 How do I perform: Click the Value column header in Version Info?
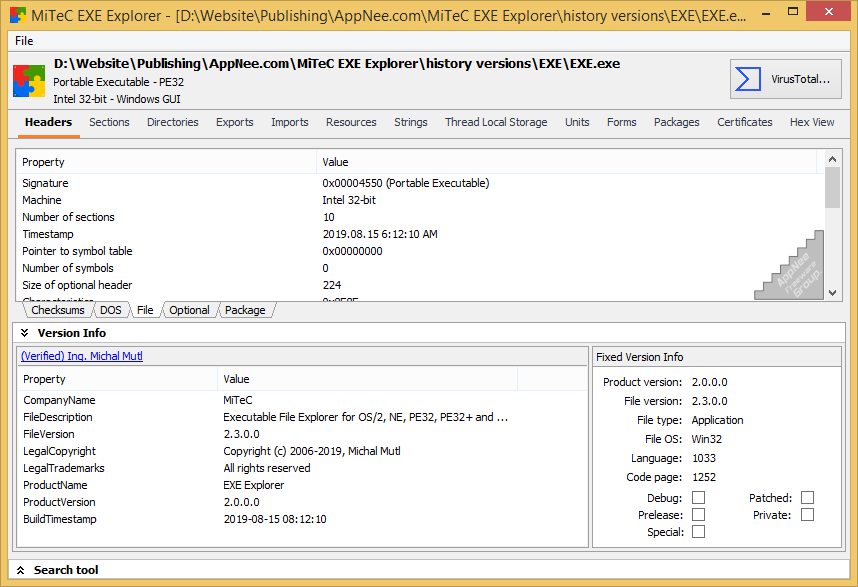(x=368, y=379)
